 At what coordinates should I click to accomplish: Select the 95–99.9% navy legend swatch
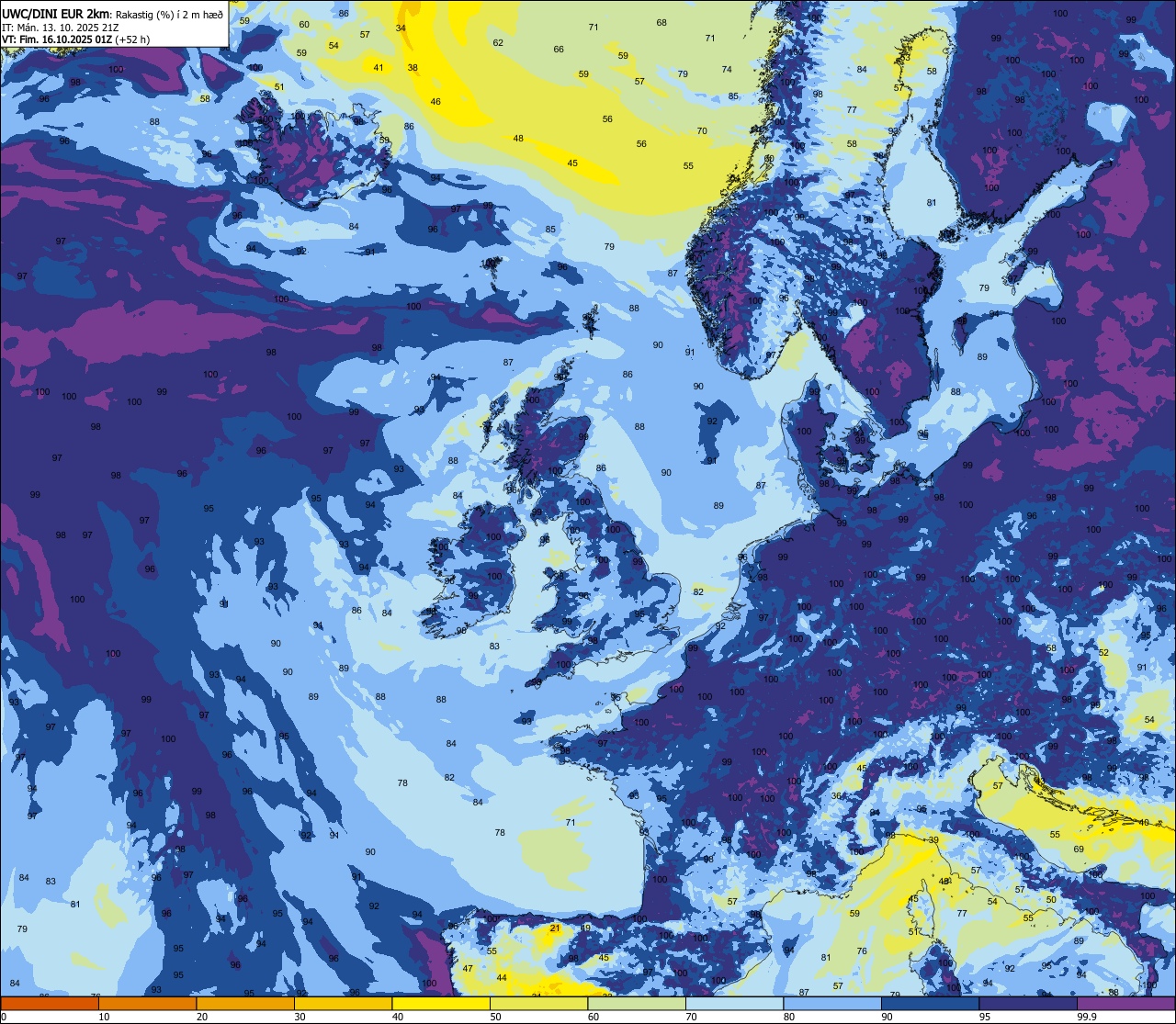[1028, 1003]
